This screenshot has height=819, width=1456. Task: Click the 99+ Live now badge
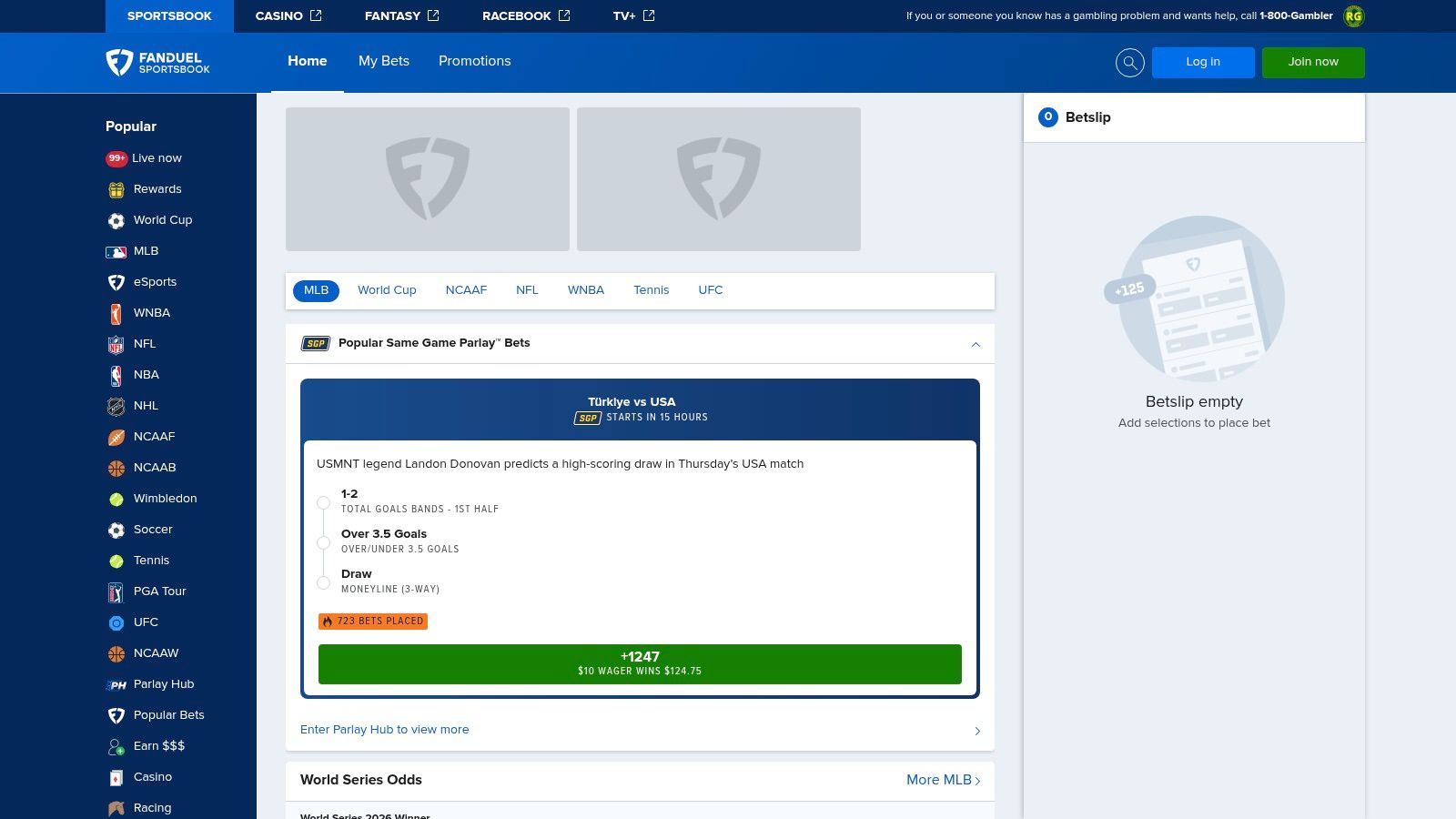coord(116,158)
